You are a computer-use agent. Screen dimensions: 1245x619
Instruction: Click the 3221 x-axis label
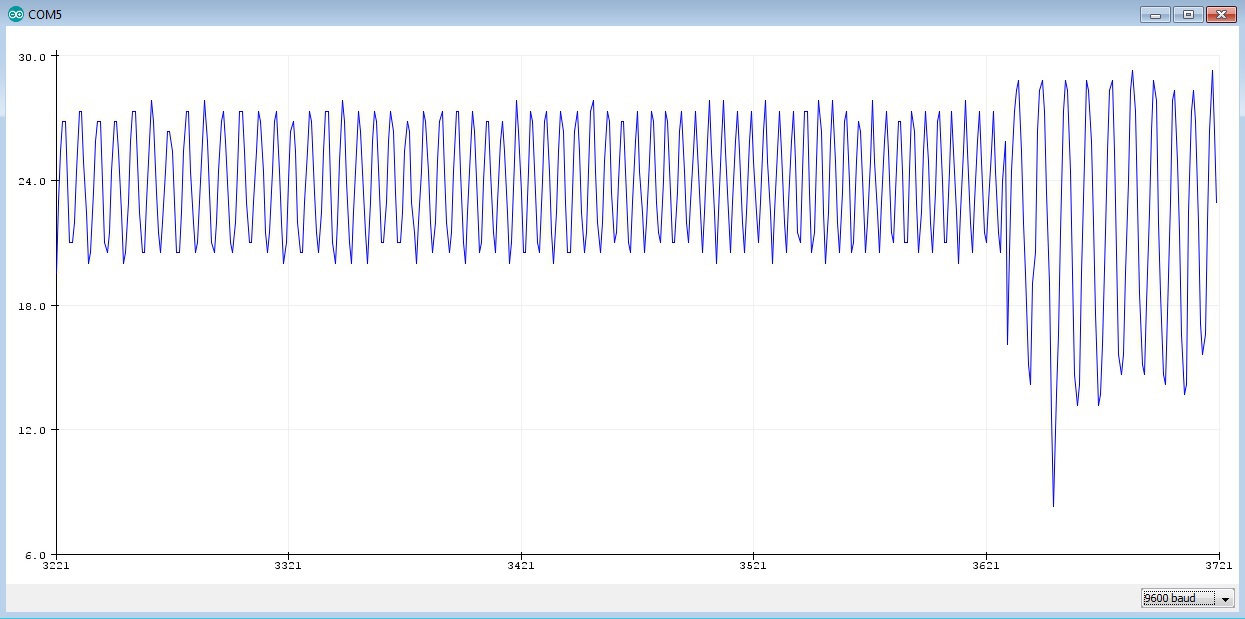56,566
